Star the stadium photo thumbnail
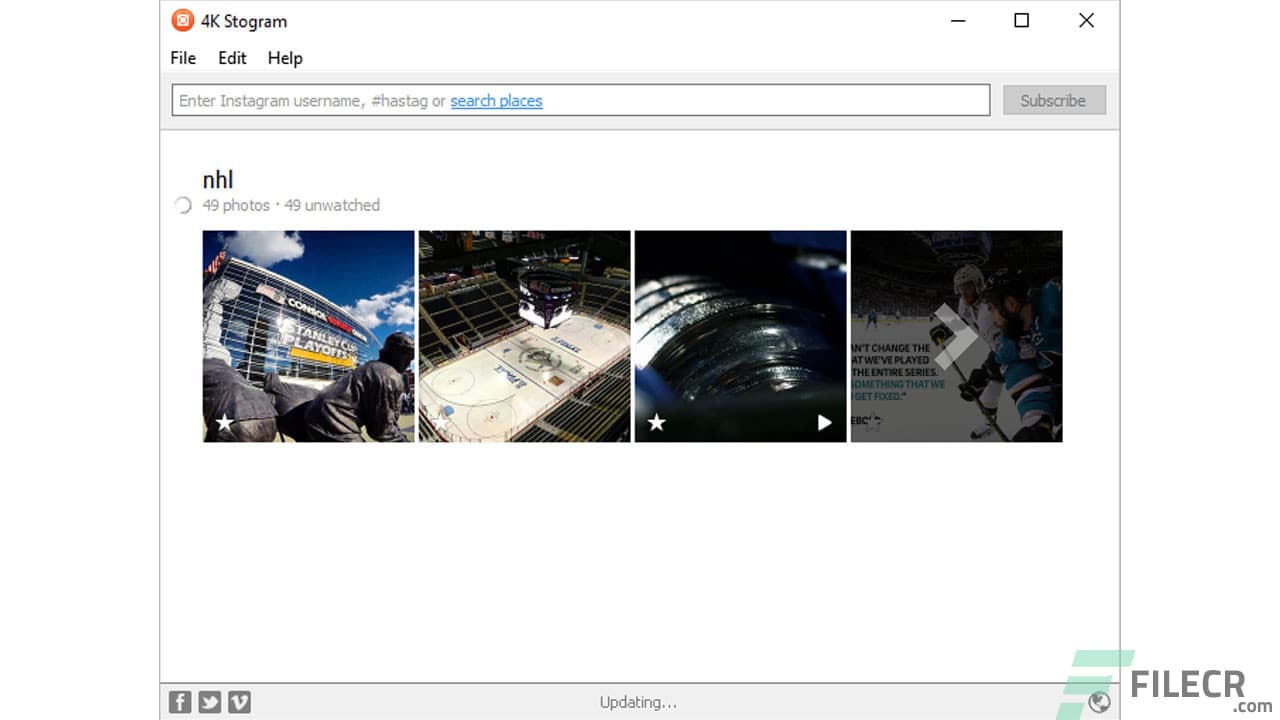This screenshot has height=720, width=1280. click(x=225, y=422)
